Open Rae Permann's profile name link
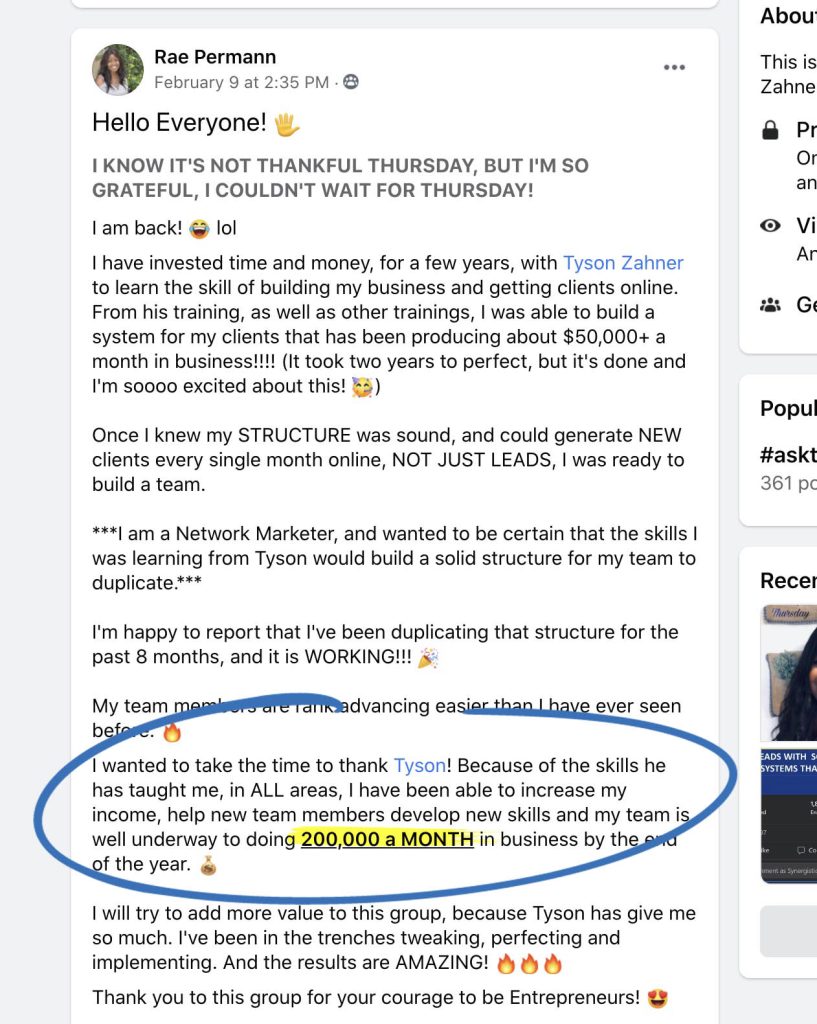Image resolution: width=817 pixels, height=1024 pixels. tap(215, 57)
